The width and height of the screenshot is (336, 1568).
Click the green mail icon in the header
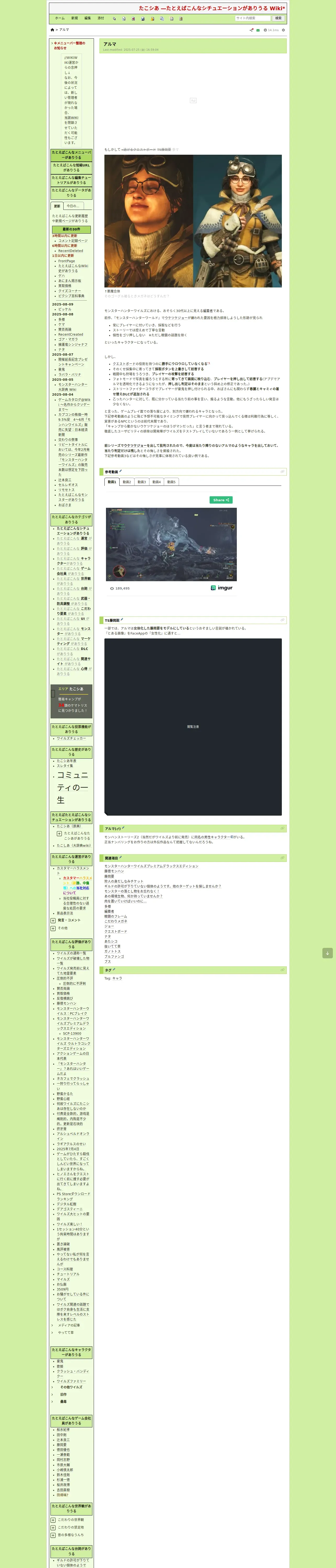(x=258, y=30)
